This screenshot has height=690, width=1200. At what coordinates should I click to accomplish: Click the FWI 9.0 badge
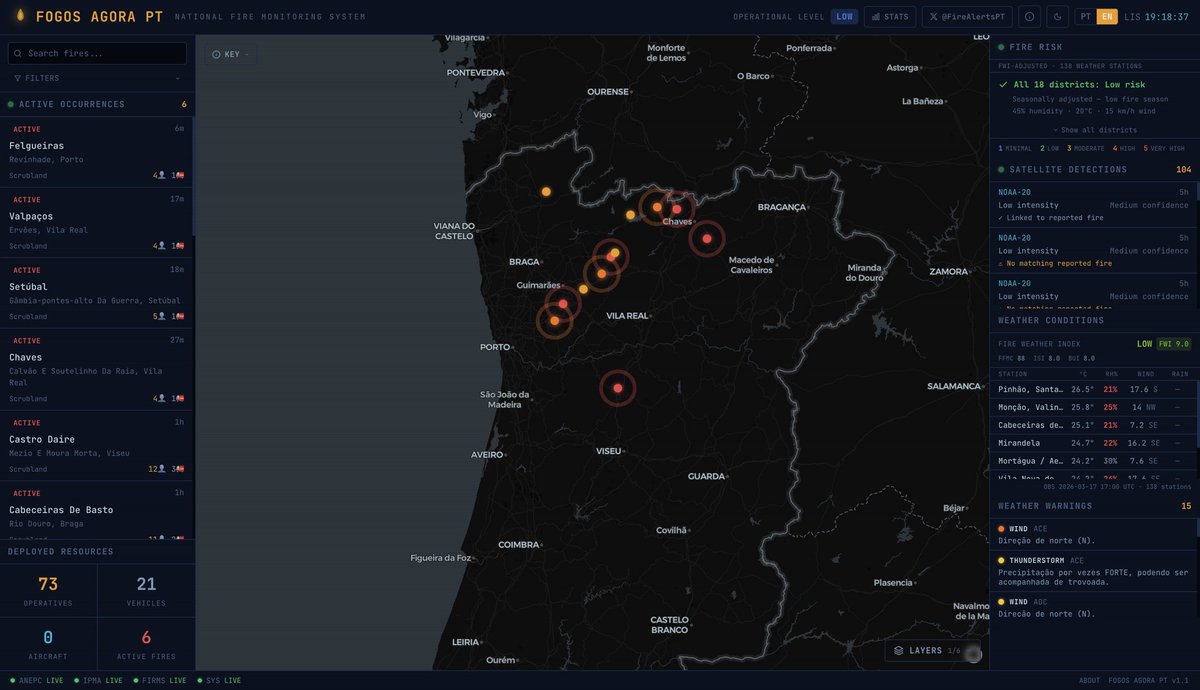[1174, 344]
